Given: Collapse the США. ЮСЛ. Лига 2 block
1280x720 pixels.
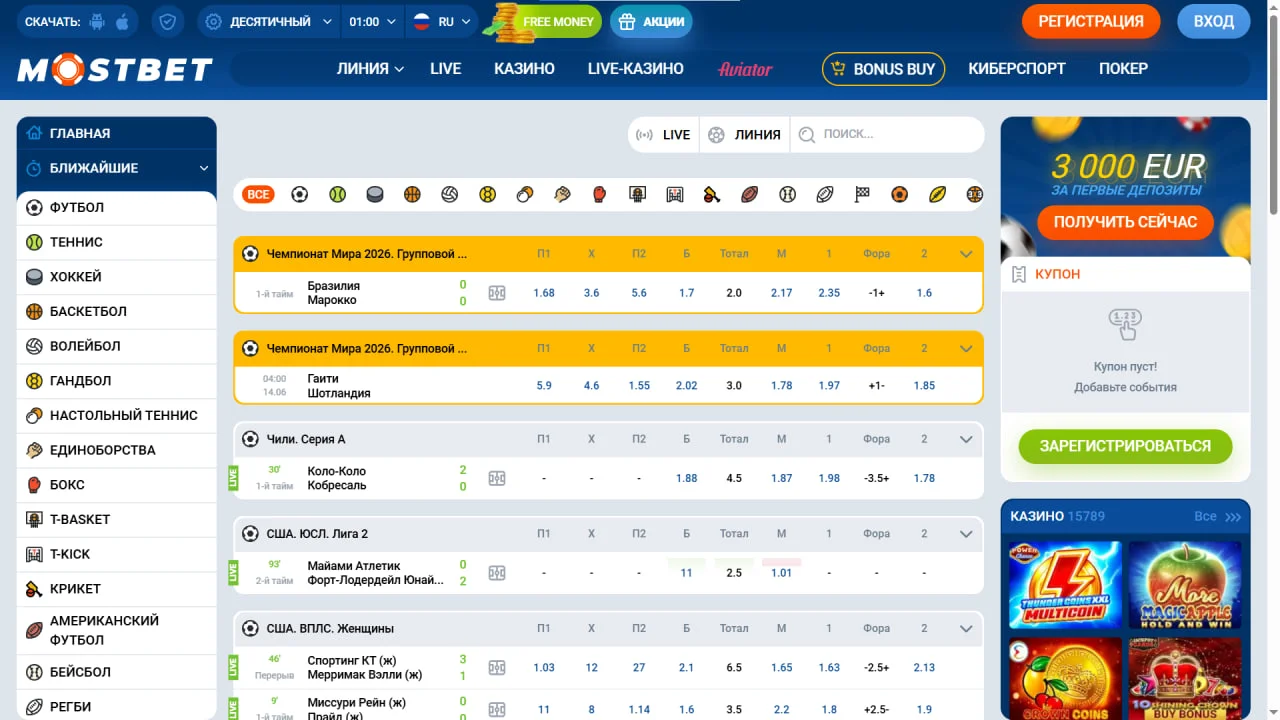Looking at the screenshot, I should (966, 534).
